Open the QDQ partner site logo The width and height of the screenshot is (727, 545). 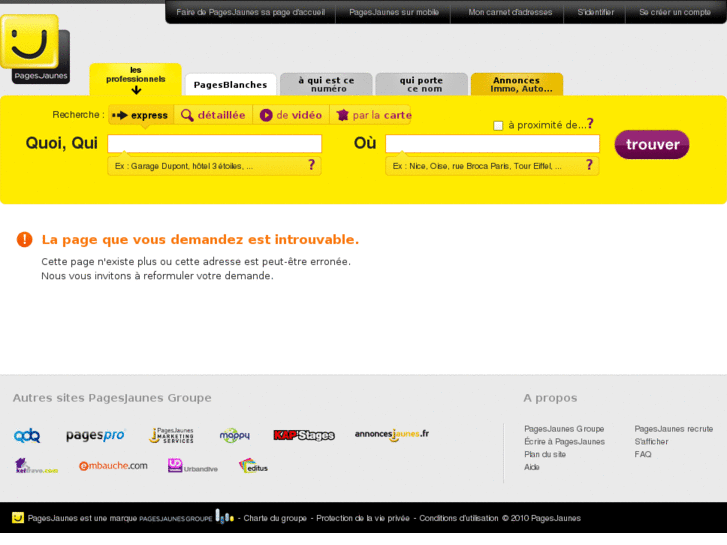coord(27,436)
